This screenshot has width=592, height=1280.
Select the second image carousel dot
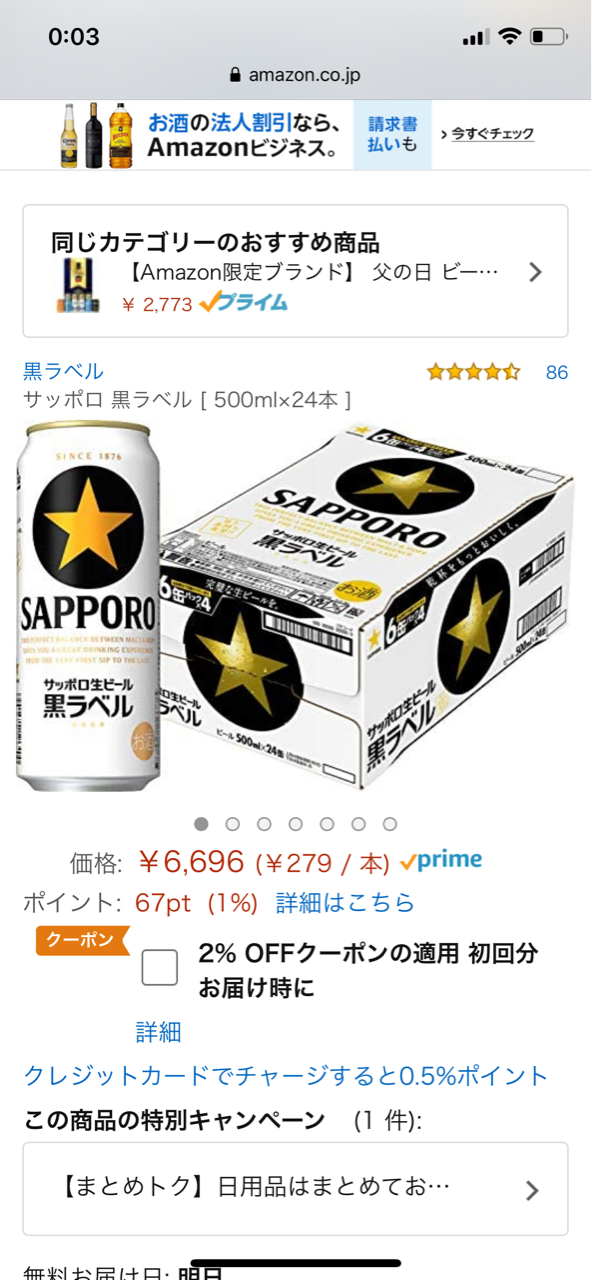233,824
